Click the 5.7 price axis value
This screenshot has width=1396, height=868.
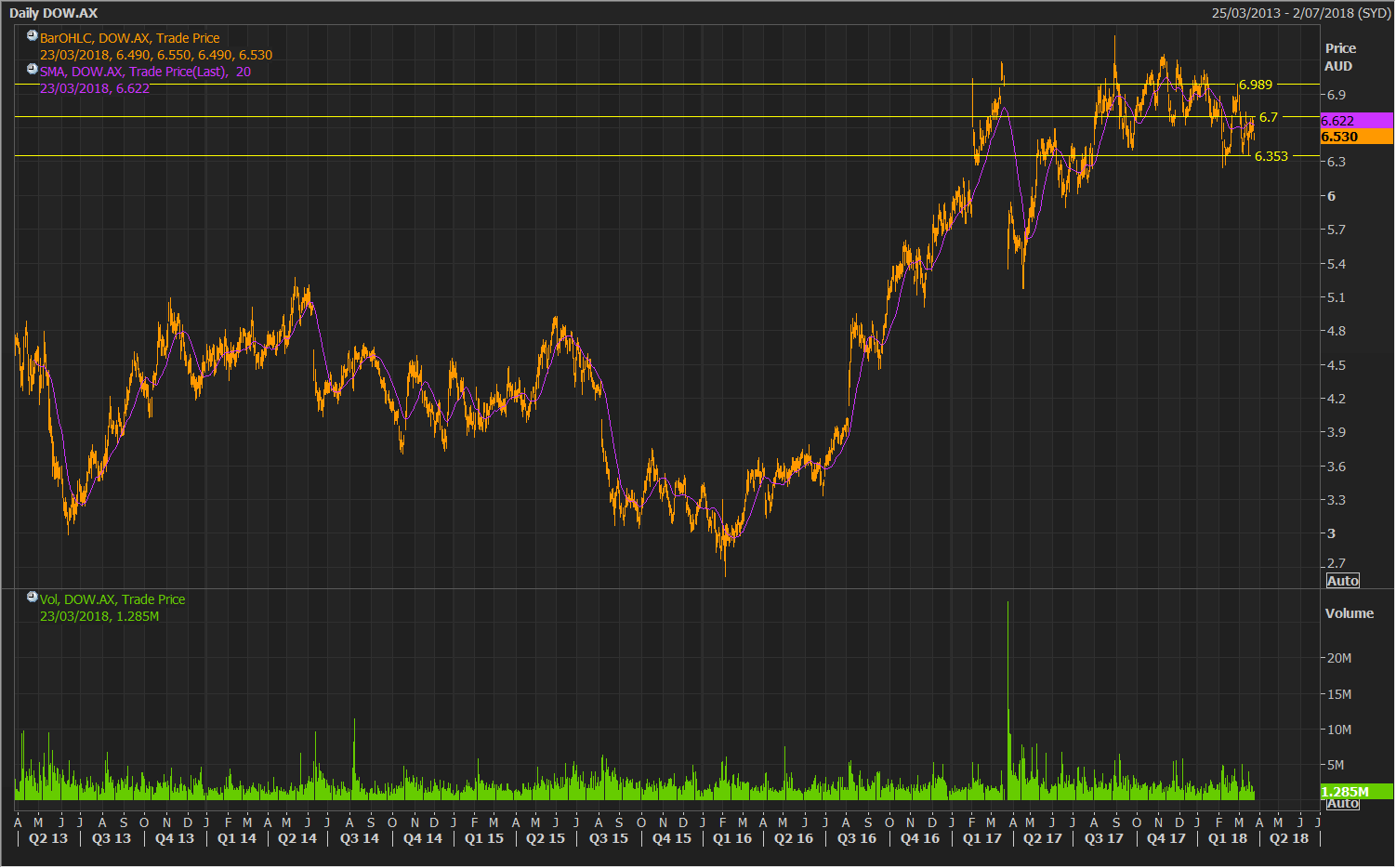coord(1337,230)
